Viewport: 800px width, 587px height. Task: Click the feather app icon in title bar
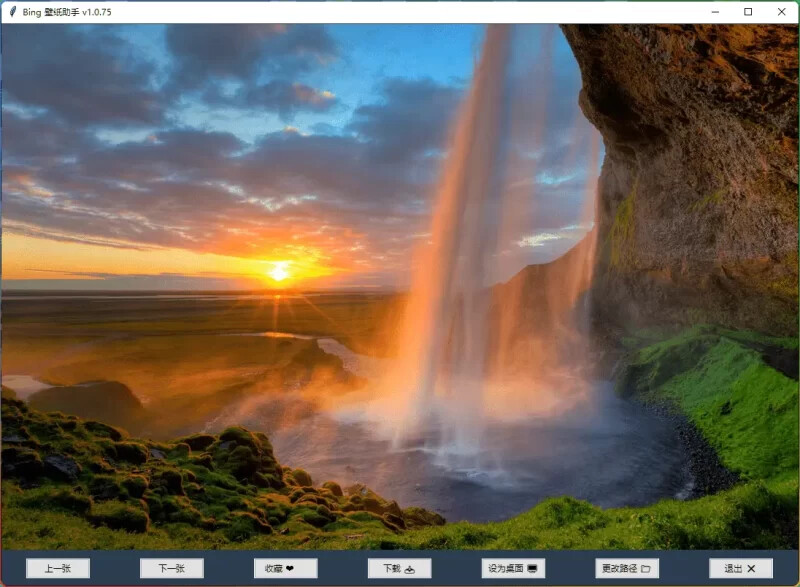(12, 12)
